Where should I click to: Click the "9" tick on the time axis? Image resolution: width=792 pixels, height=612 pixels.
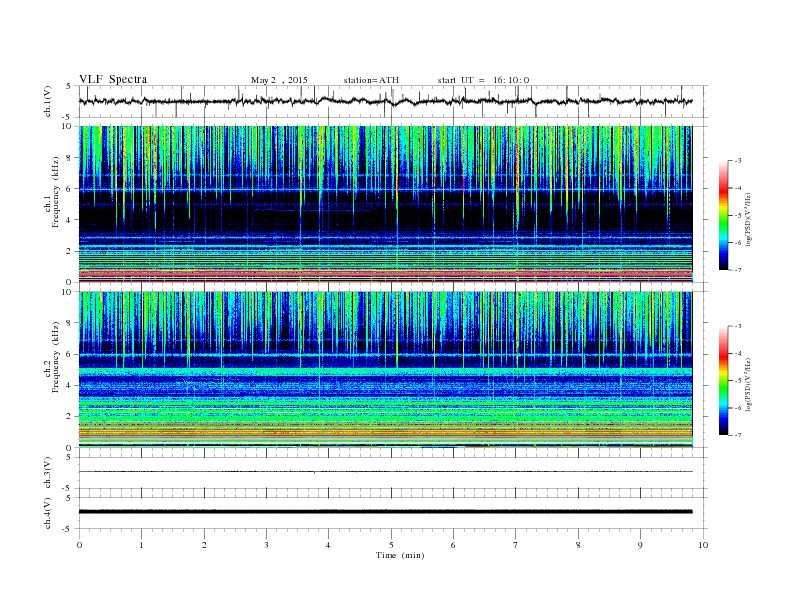click(640, 545)
